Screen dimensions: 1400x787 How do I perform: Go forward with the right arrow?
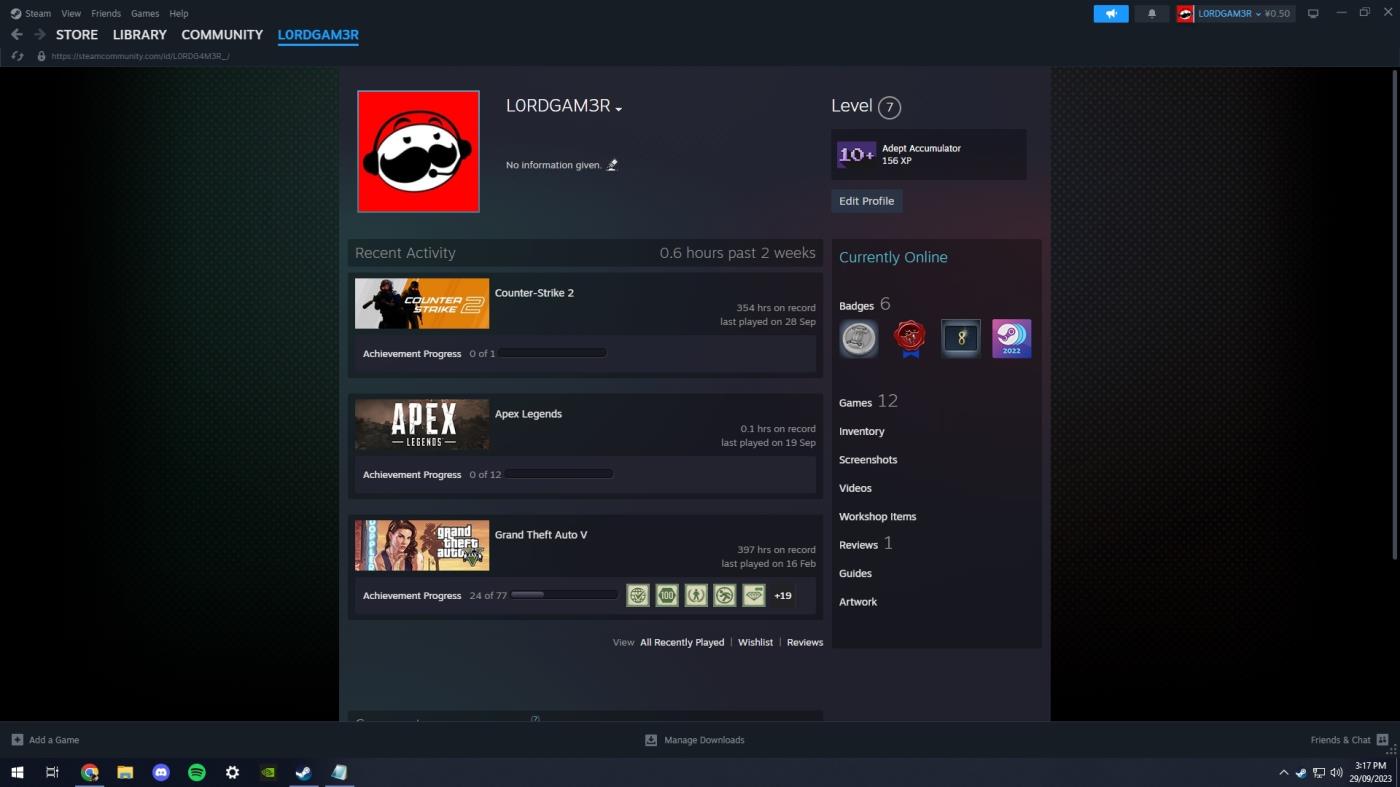click(40, 34)
